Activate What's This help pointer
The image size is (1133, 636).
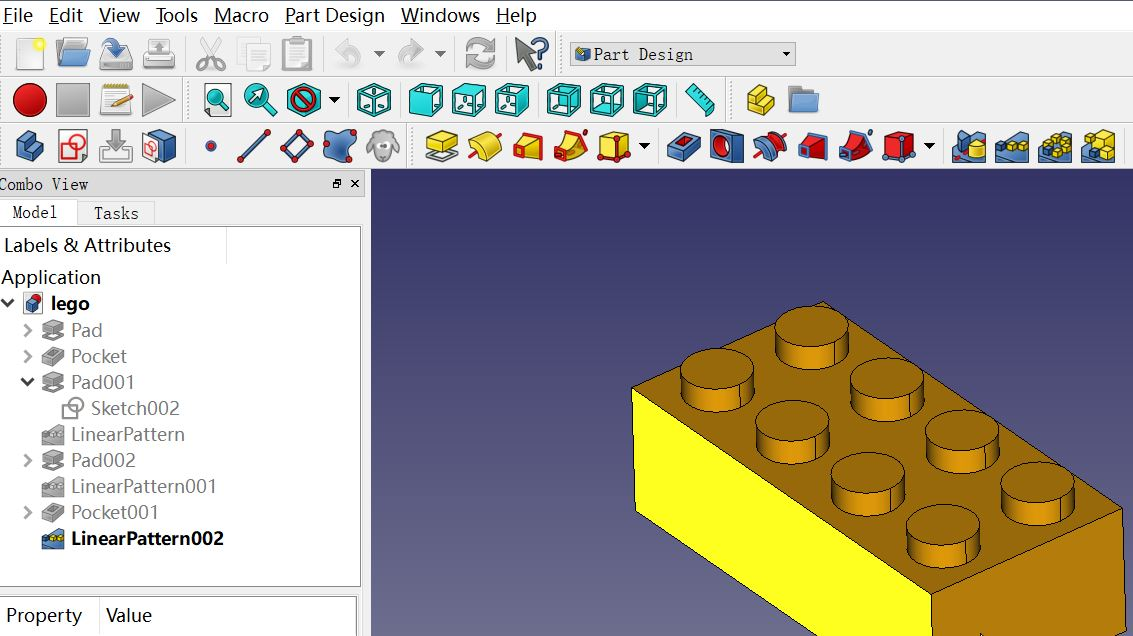click(531, 54)
